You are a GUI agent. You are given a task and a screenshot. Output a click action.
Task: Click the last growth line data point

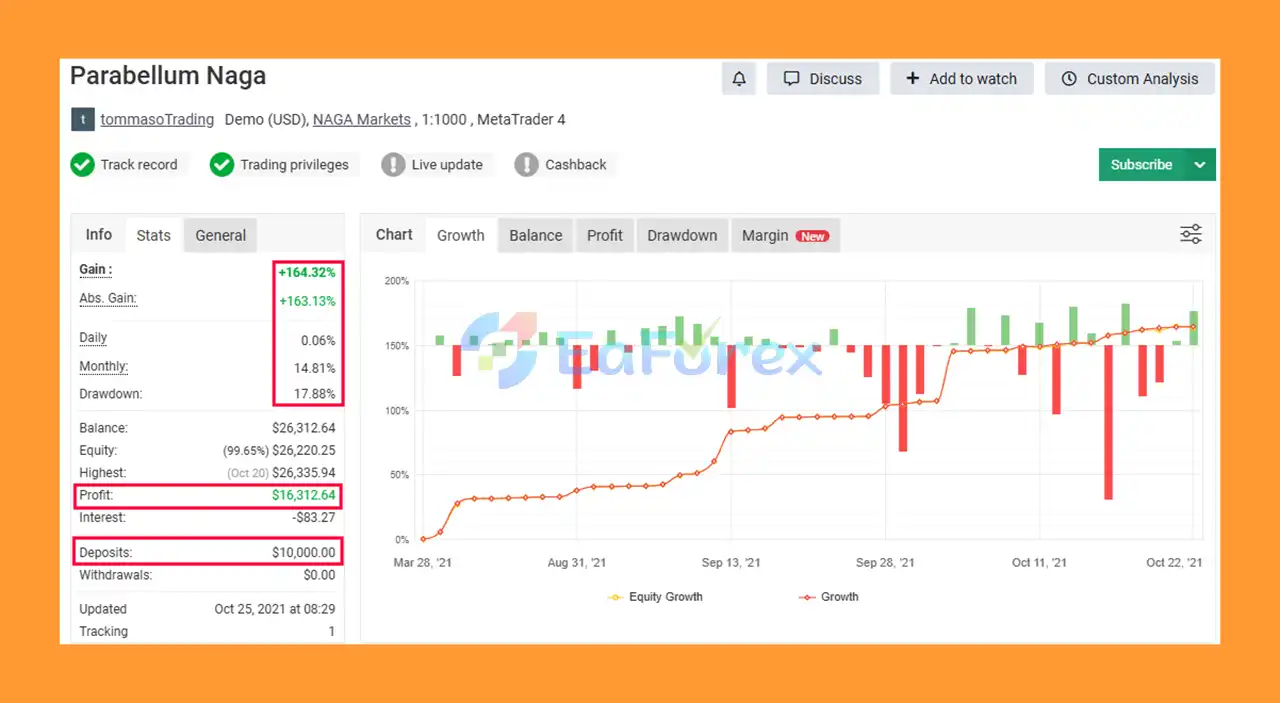coord(1193,326)
